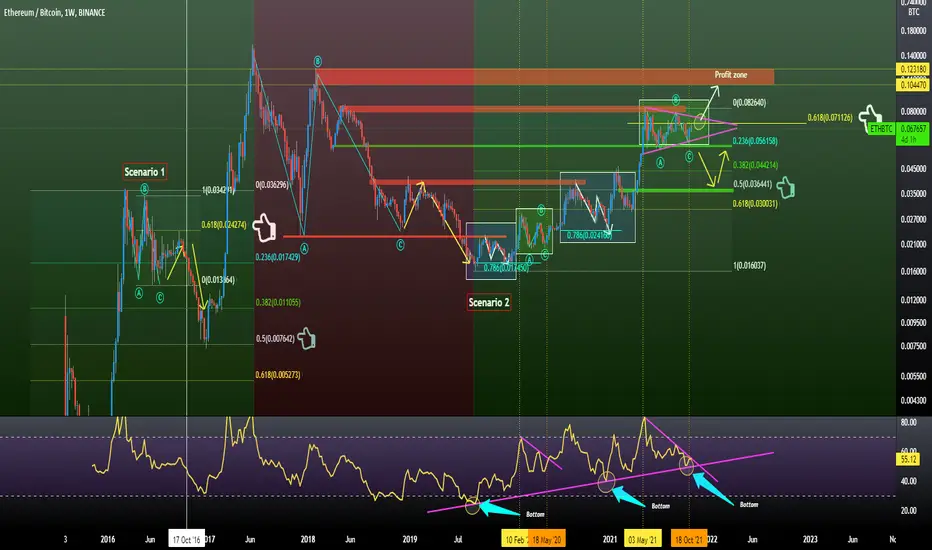Click the 0.618(0.071126) fib label
Viewport: 932px width, 550px height.
[830, 118]
